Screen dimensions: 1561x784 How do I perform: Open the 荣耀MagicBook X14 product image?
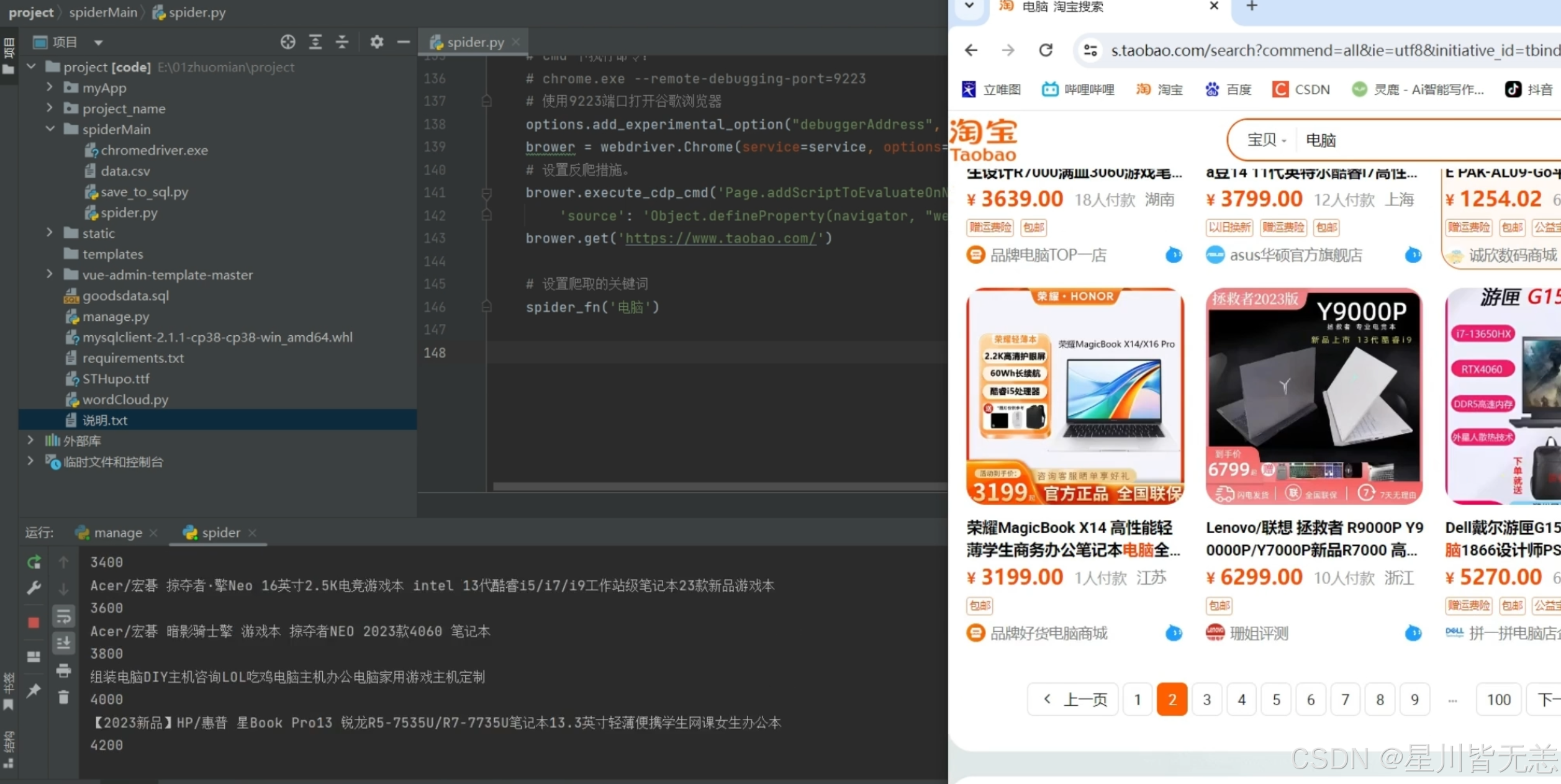(x=1075, y=396)
